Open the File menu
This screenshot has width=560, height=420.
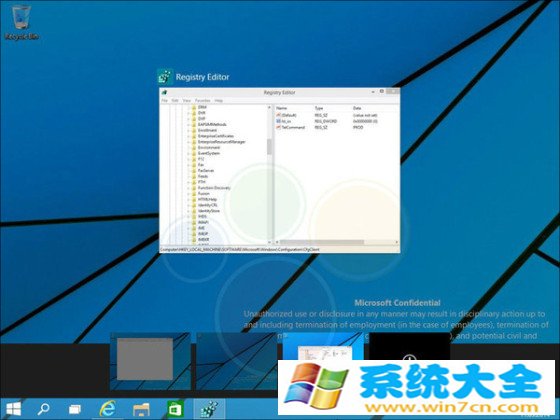coord(165,101)
